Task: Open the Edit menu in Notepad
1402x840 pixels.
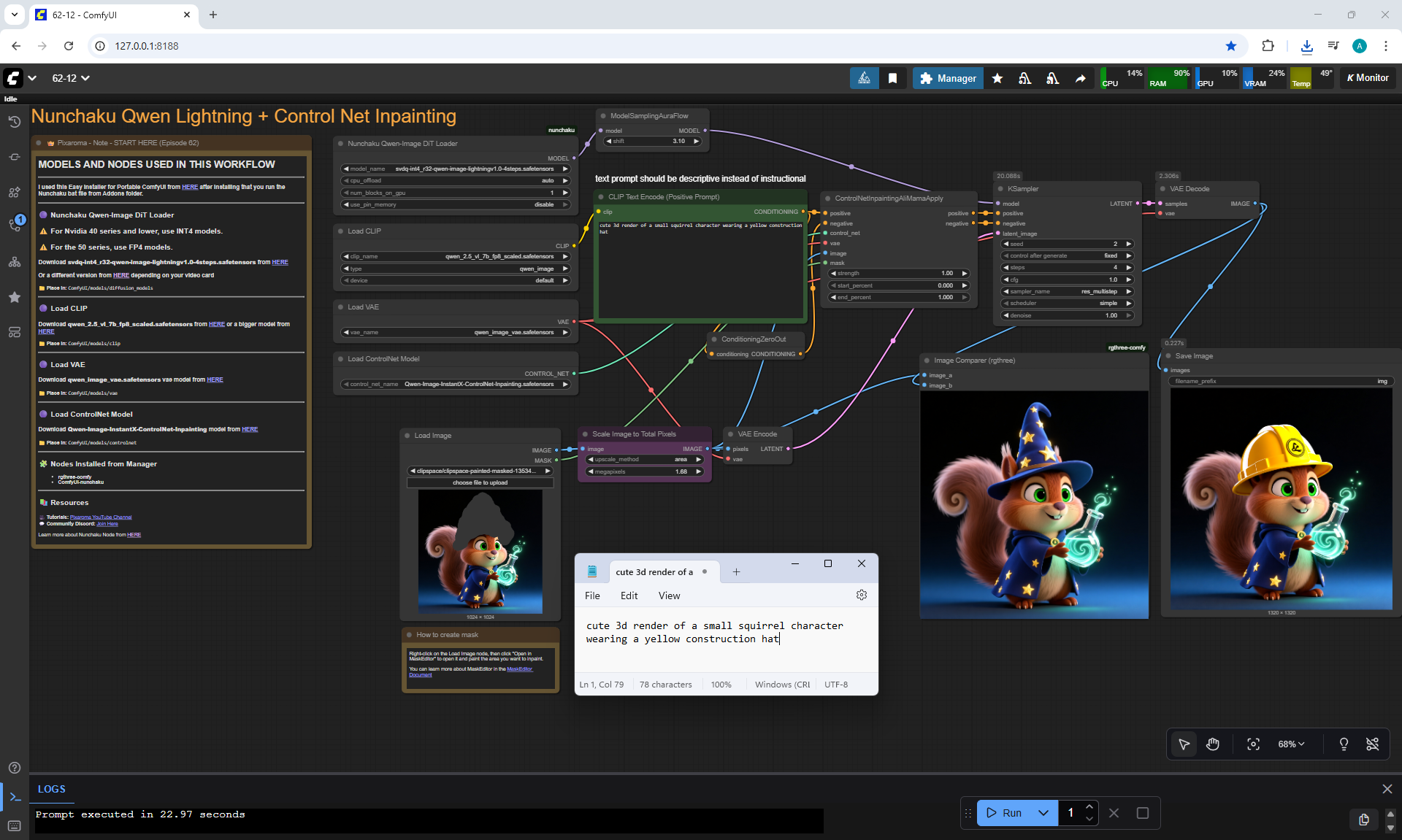Action: pos(629,596)
